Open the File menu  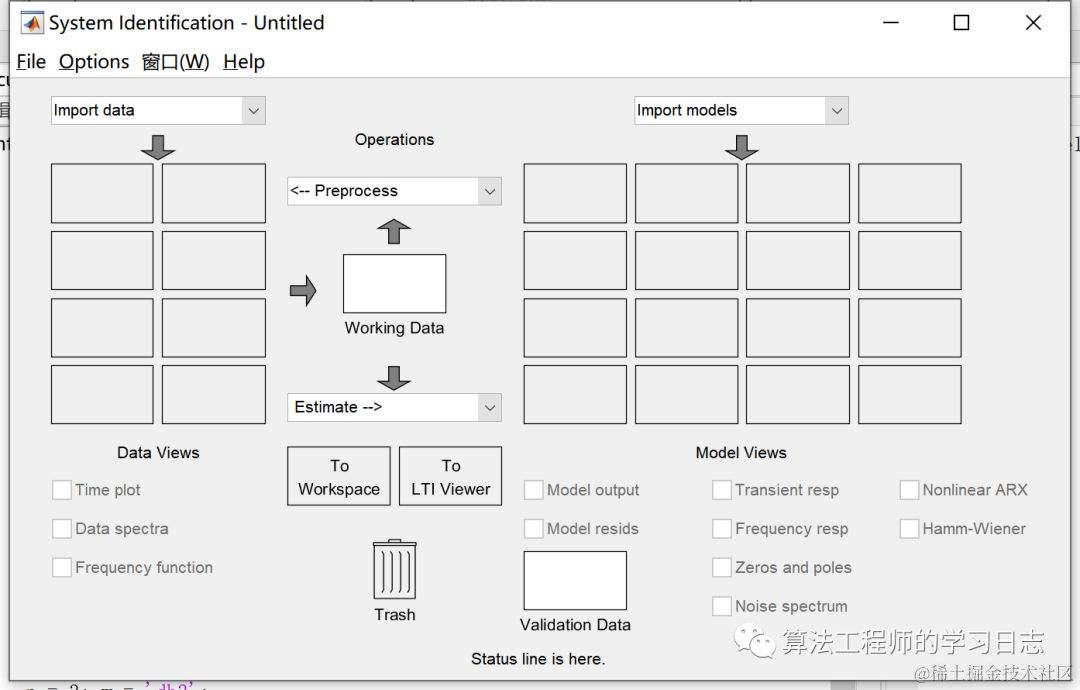pos(31,62)
